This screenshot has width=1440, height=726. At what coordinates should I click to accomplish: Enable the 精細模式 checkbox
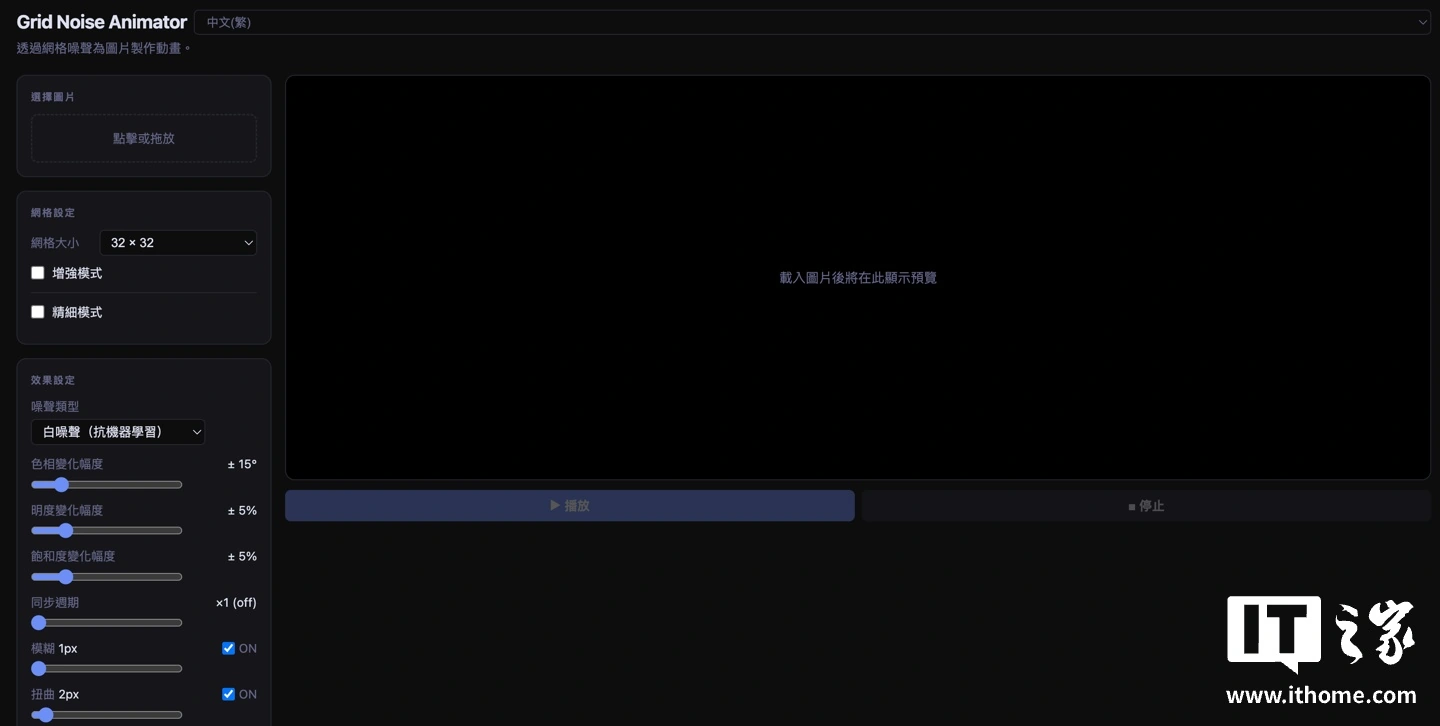pyautogui.click(x=38, y=312)
